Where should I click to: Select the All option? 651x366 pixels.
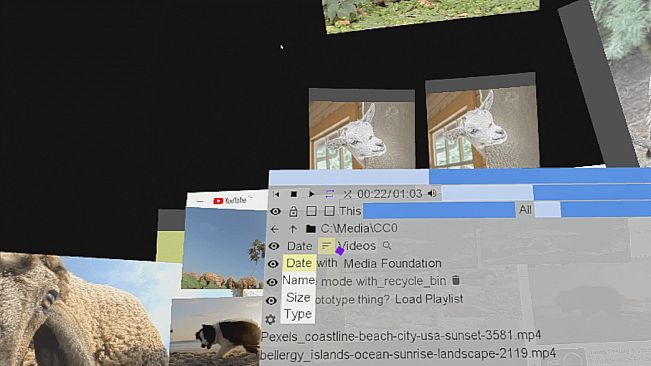click(525, 210)
